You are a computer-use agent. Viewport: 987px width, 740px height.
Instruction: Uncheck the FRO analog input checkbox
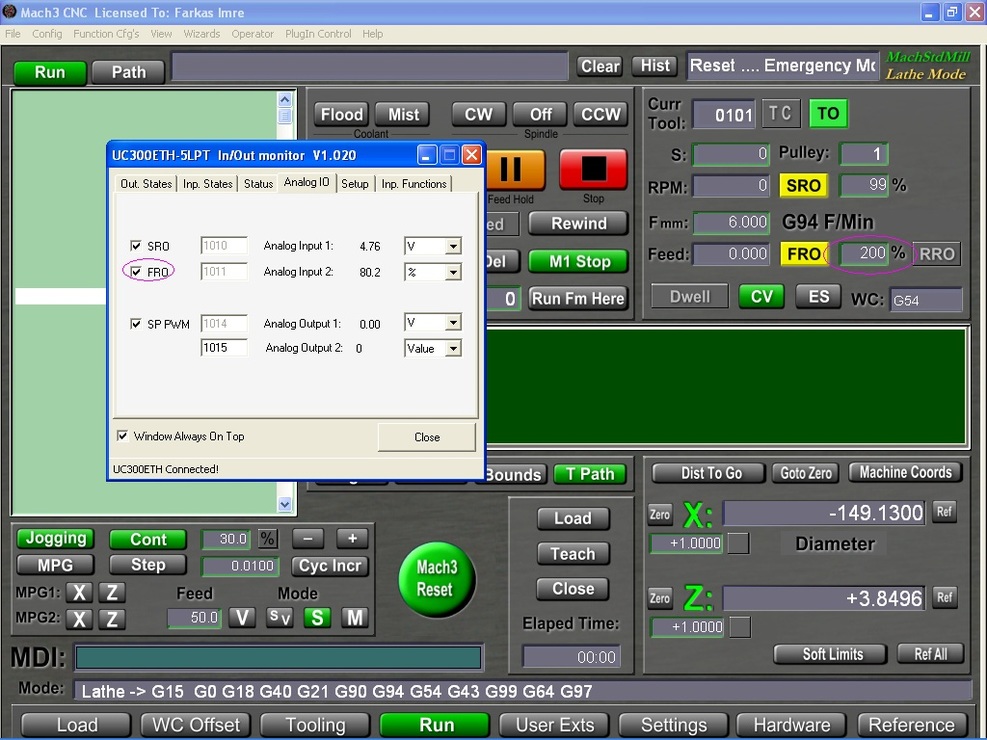tap(135, 272)
